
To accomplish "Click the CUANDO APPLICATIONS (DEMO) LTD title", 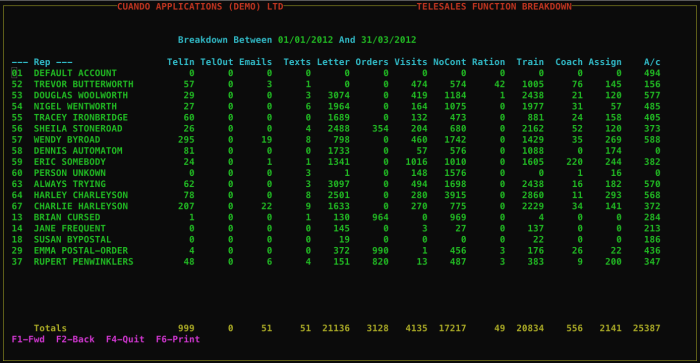I will coord(200,7).
